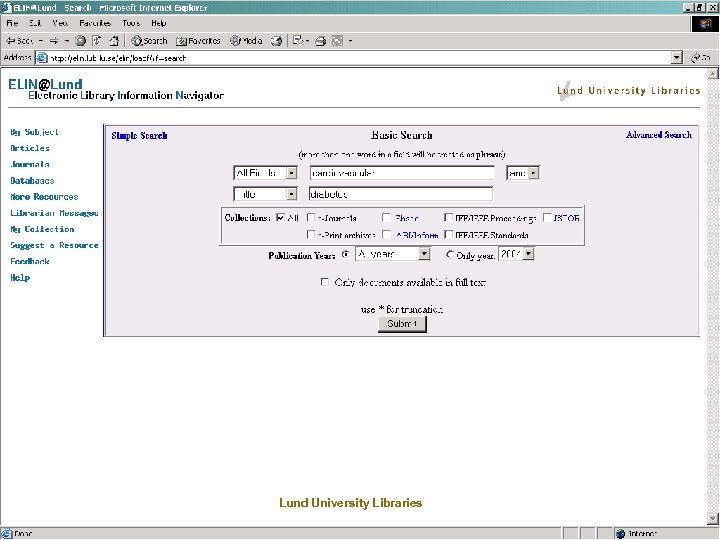Click the IE icon in title bar

pos(6,7)
